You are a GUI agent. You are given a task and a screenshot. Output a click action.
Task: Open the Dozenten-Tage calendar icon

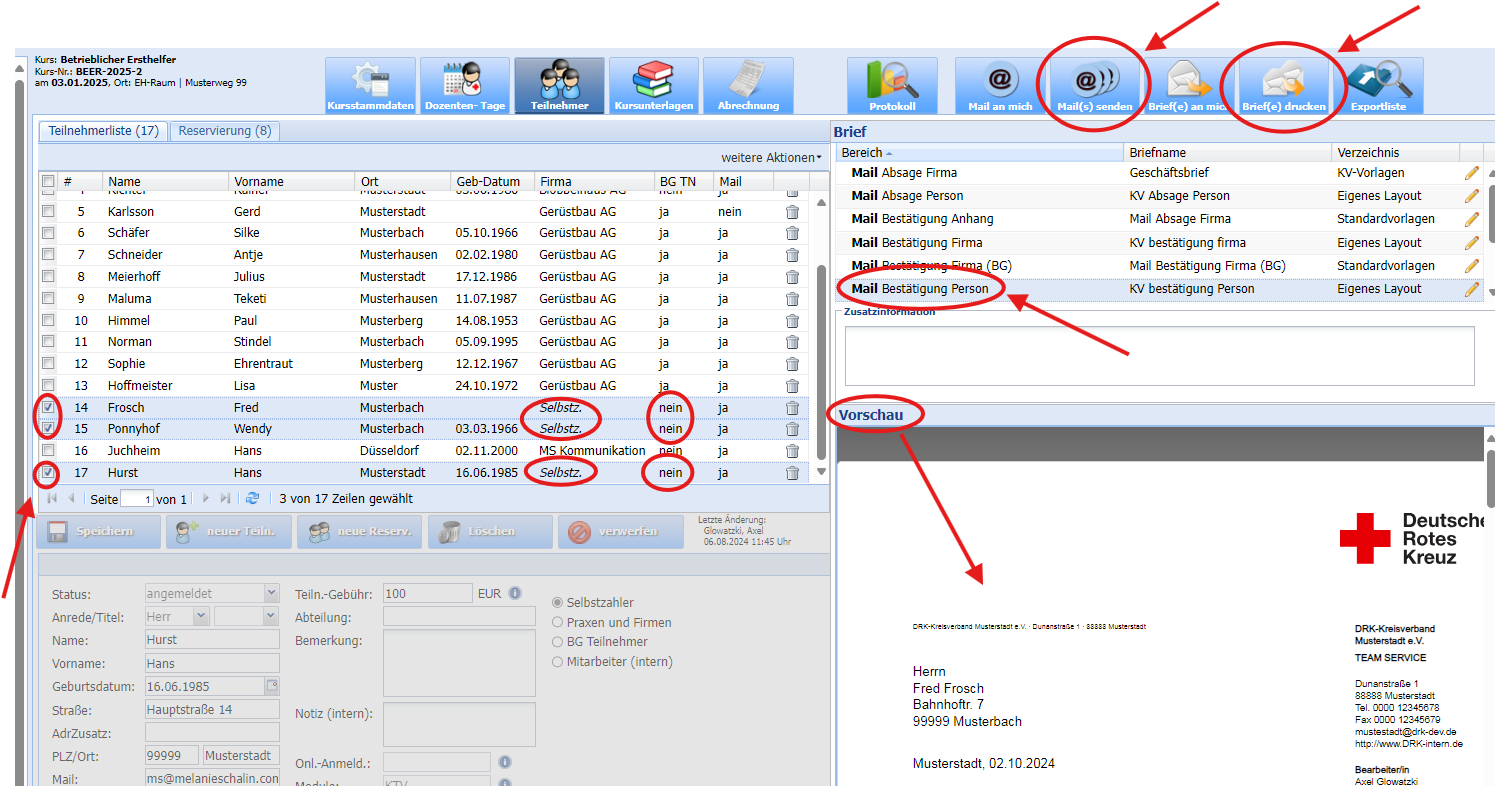pos(464,85)
